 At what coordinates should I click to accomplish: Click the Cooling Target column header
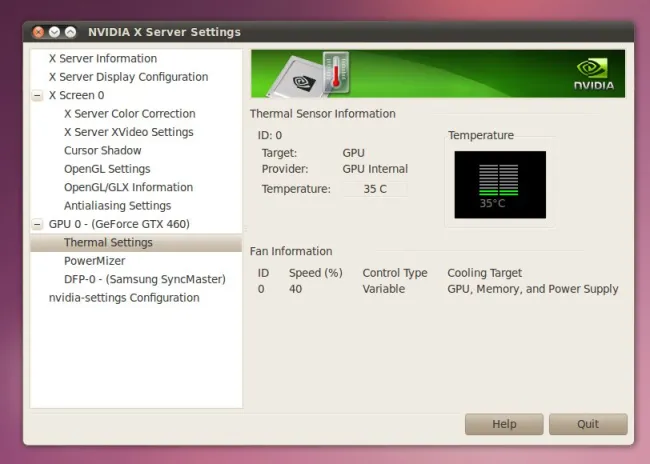click(485, 273)
